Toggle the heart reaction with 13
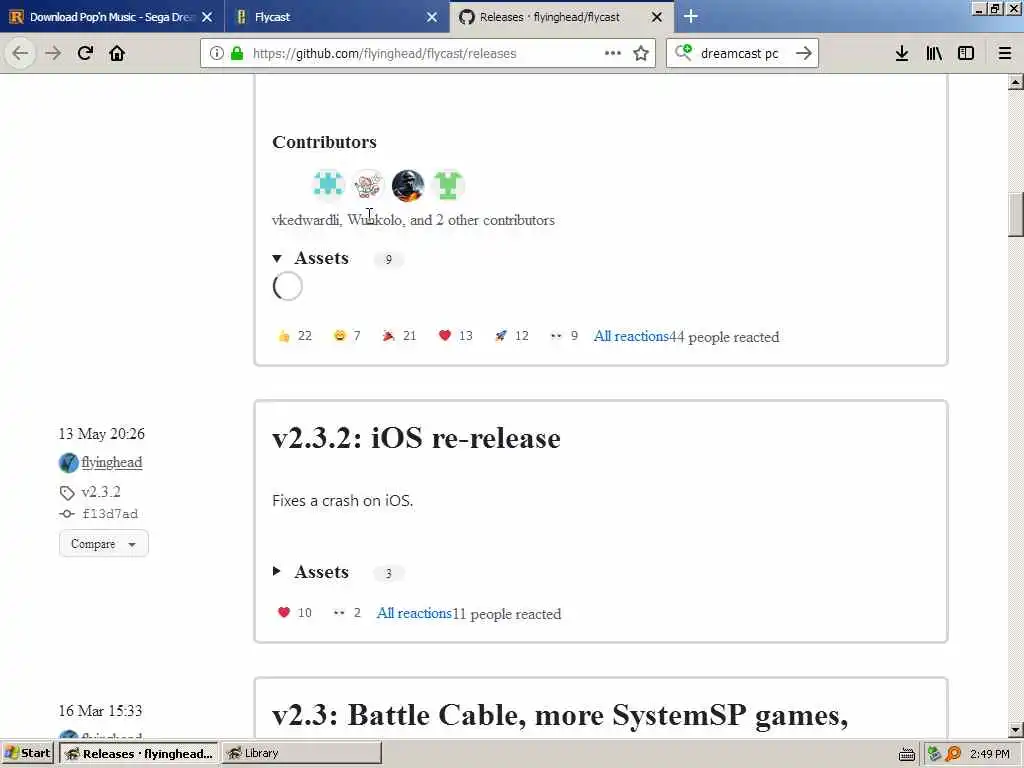 [455, 336]
